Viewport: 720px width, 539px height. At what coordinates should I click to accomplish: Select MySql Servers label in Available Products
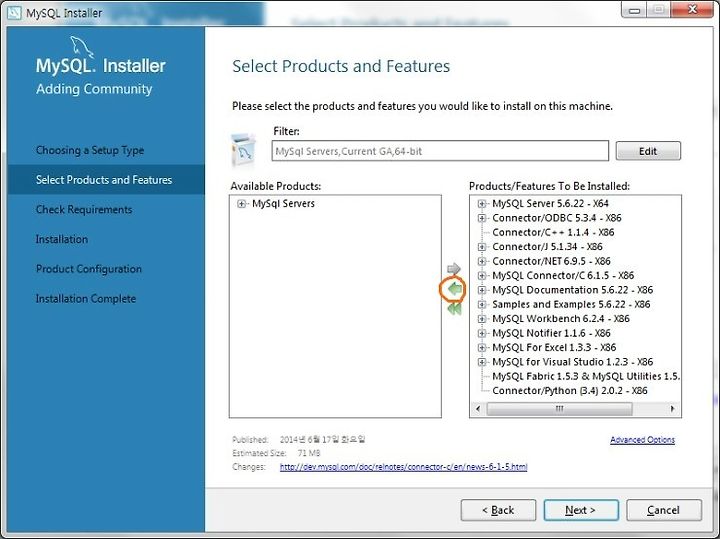point(283,203)
